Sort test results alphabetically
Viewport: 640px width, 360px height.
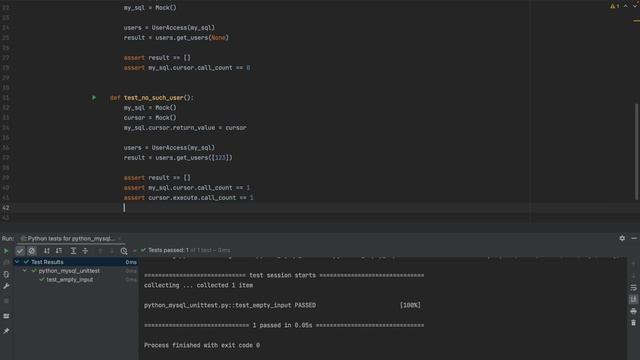pos(47,251)
